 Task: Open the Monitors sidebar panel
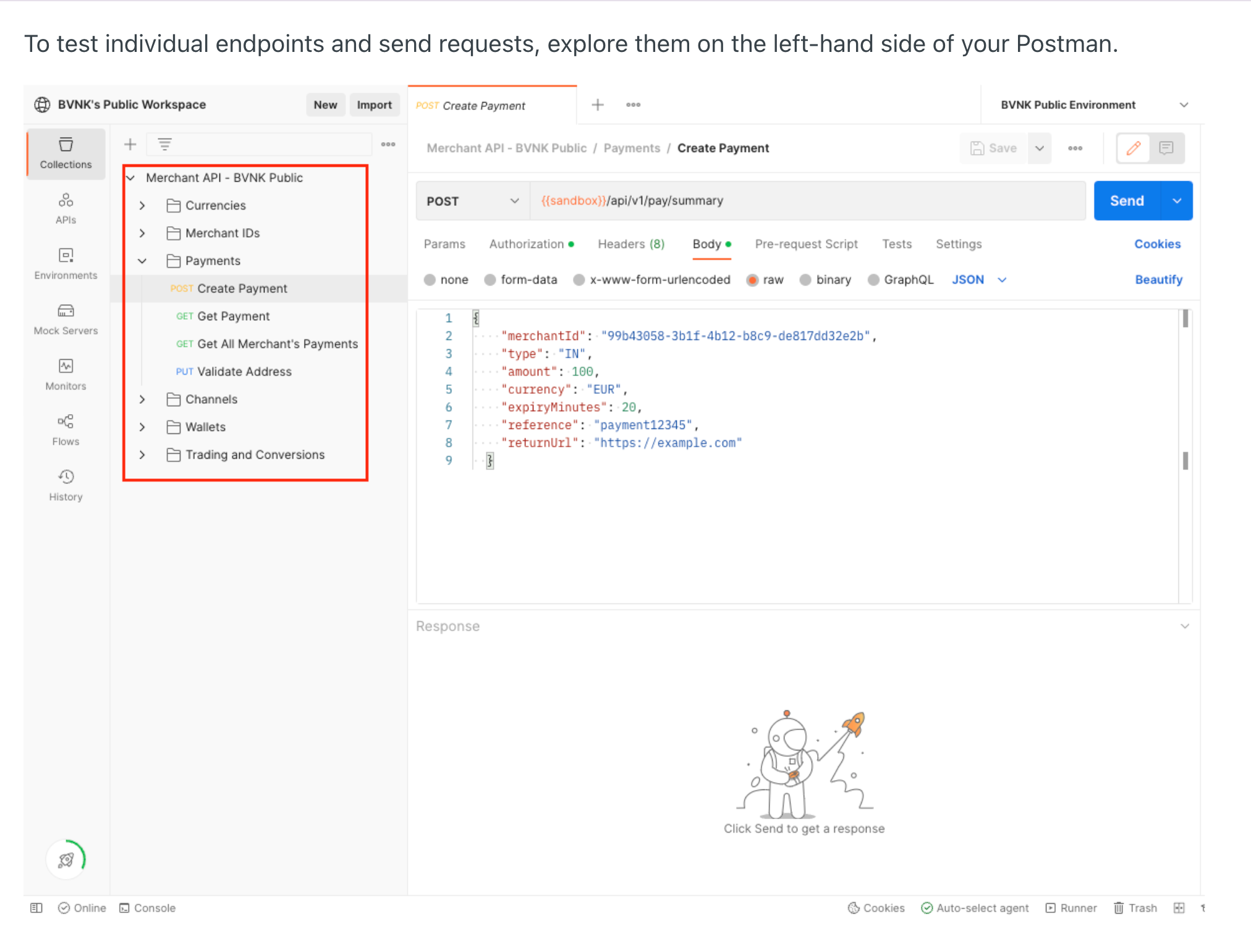[66, 375]
